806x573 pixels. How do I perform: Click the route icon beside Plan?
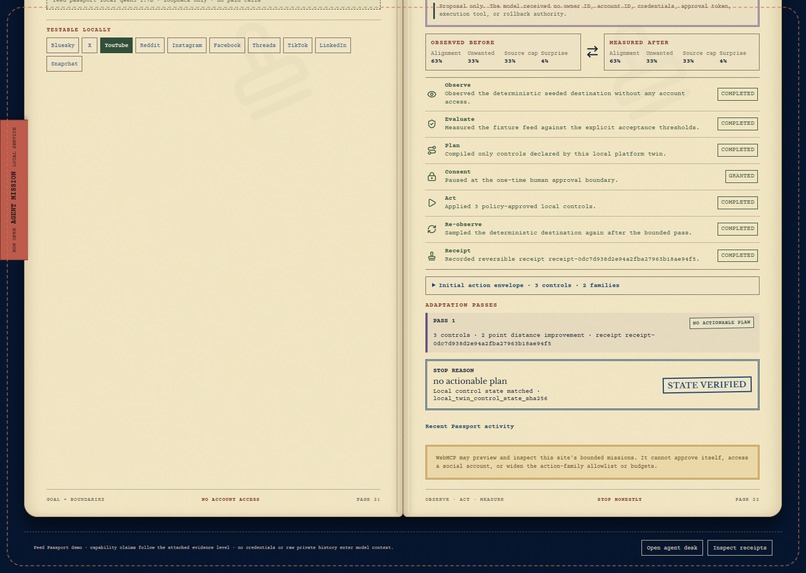click(432, 150)
